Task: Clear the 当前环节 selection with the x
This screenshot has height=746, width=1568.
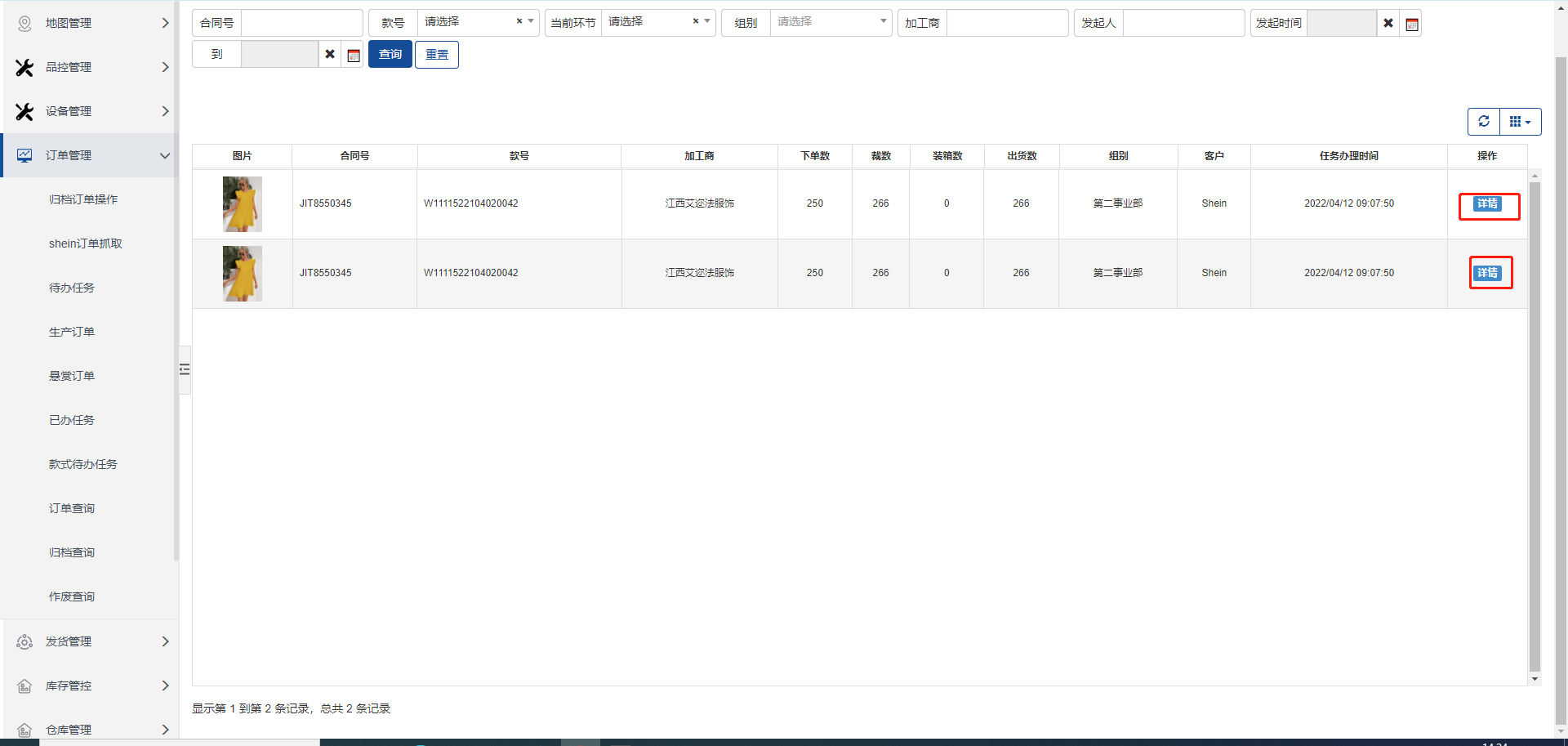Action: (x=695, y=22)
